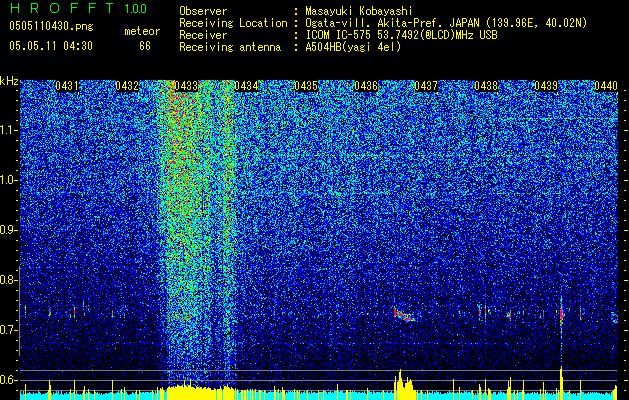Viewport: 629px width, 400px height.
Task: Click the 0434 time marker
Action: click(246, 86)
